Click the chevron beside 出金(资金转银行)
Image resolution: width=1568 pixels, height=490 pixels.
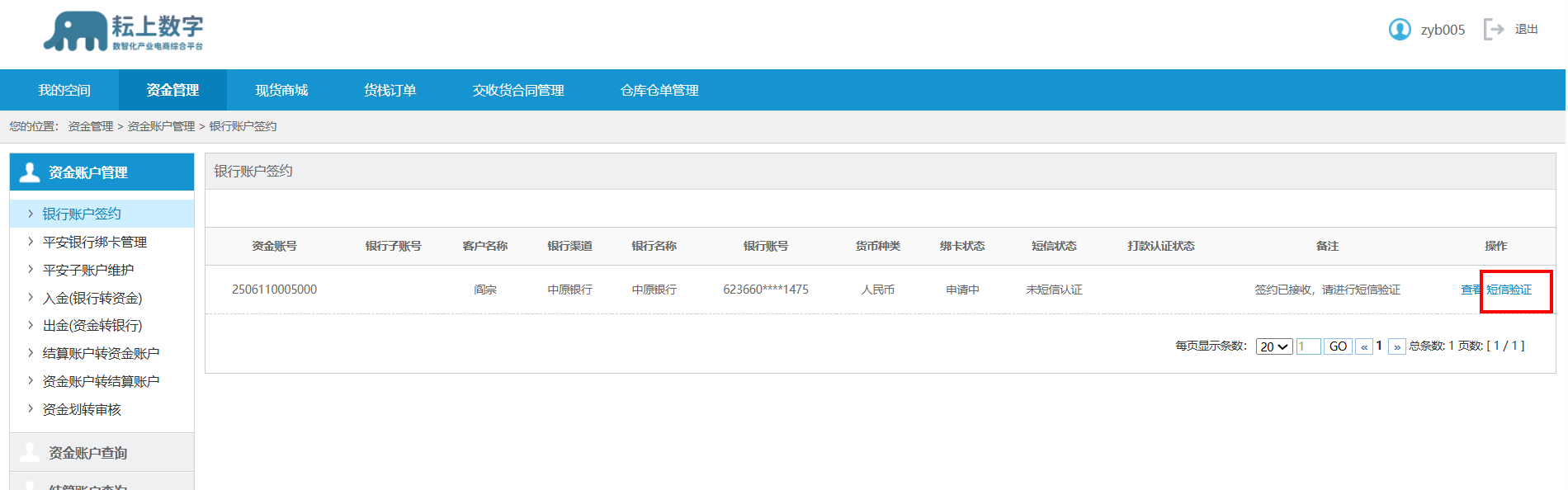click(31, 325)
